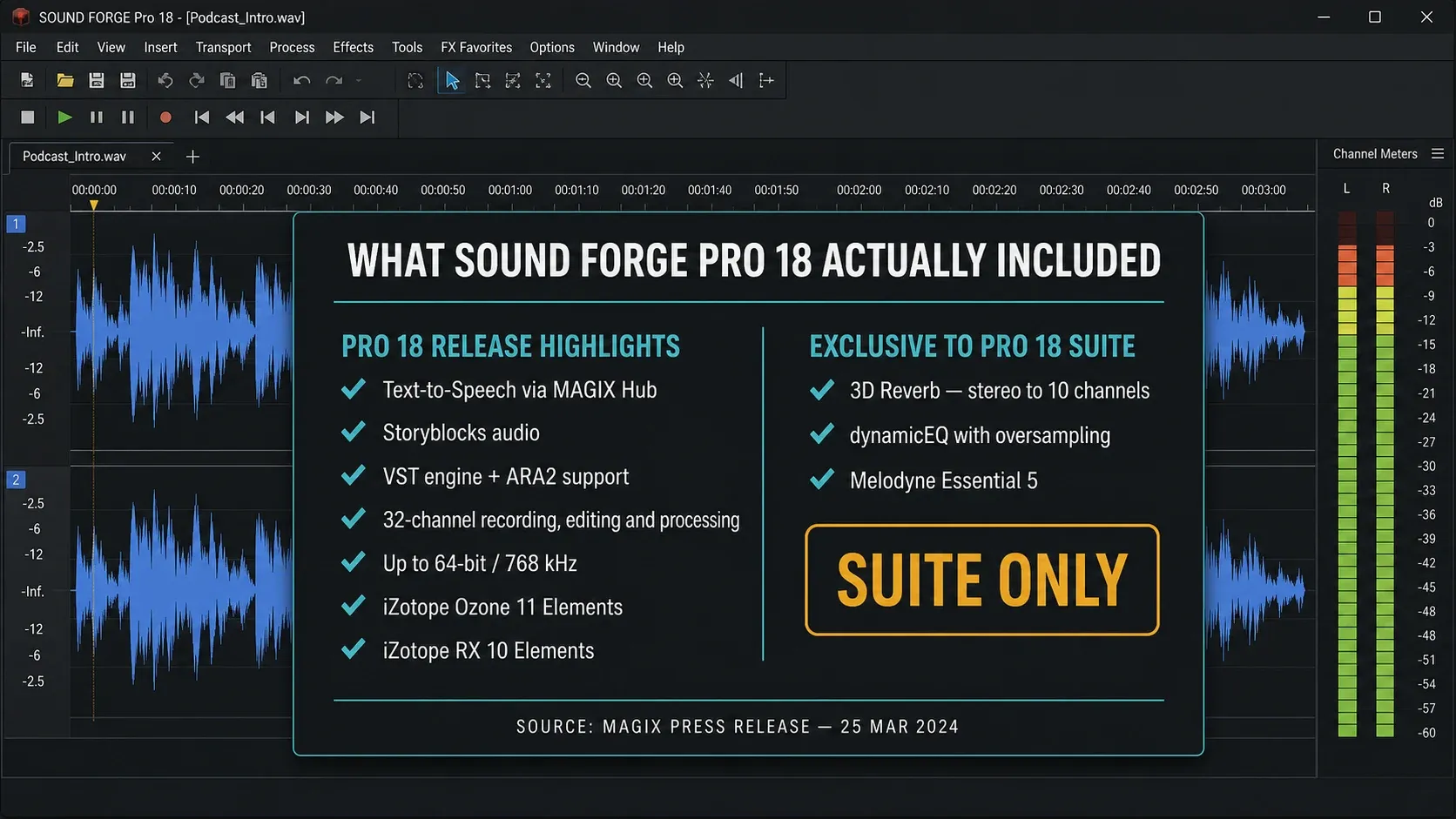
Task: Click the Paste clipboard icon
Action: pyautogui.click(x=259, y=80)
